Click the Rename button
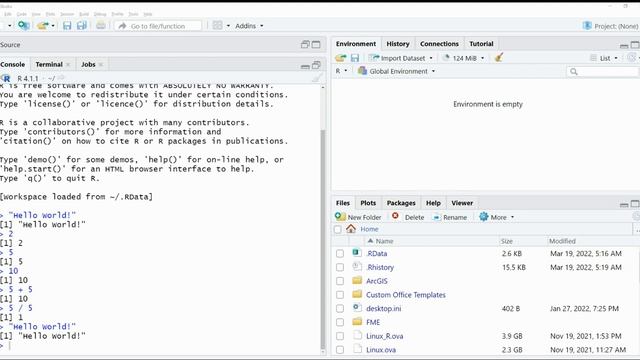The width and height of the screenshot is (640, 360). click(x=450, y=217)
